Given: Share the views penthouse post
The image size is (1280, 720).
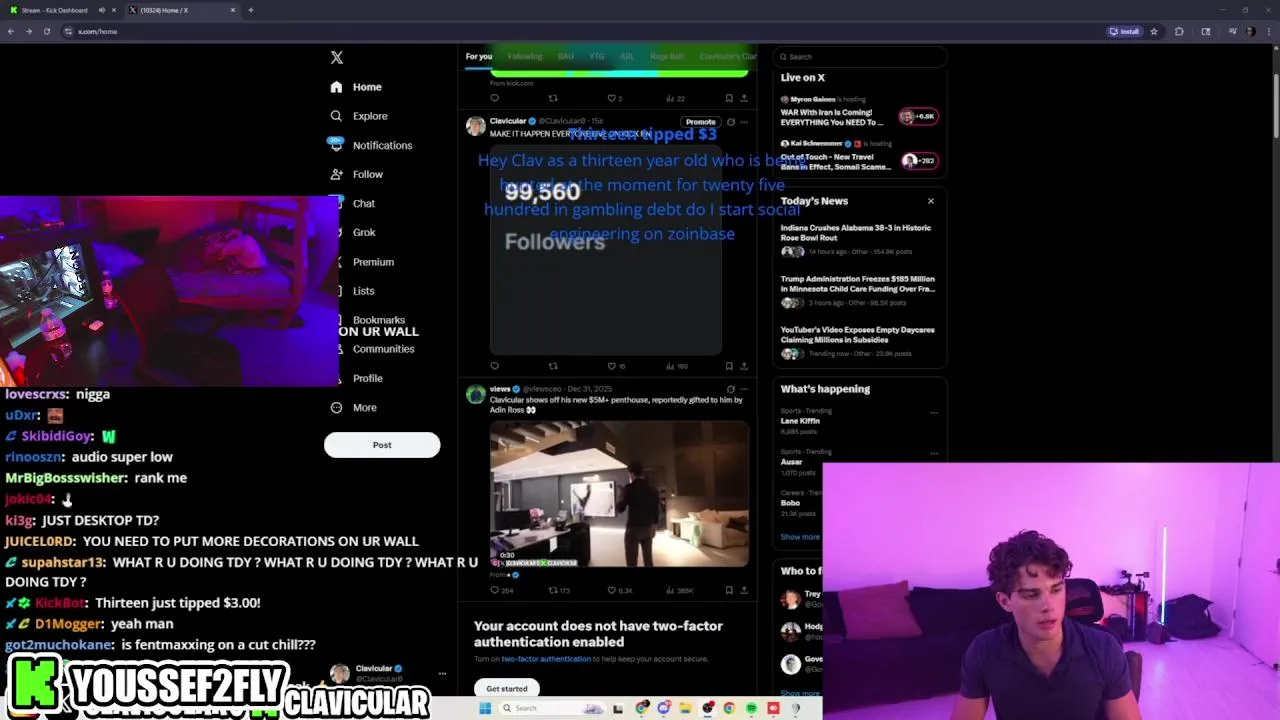Looking at the screenshot, I should coord(743,590).
